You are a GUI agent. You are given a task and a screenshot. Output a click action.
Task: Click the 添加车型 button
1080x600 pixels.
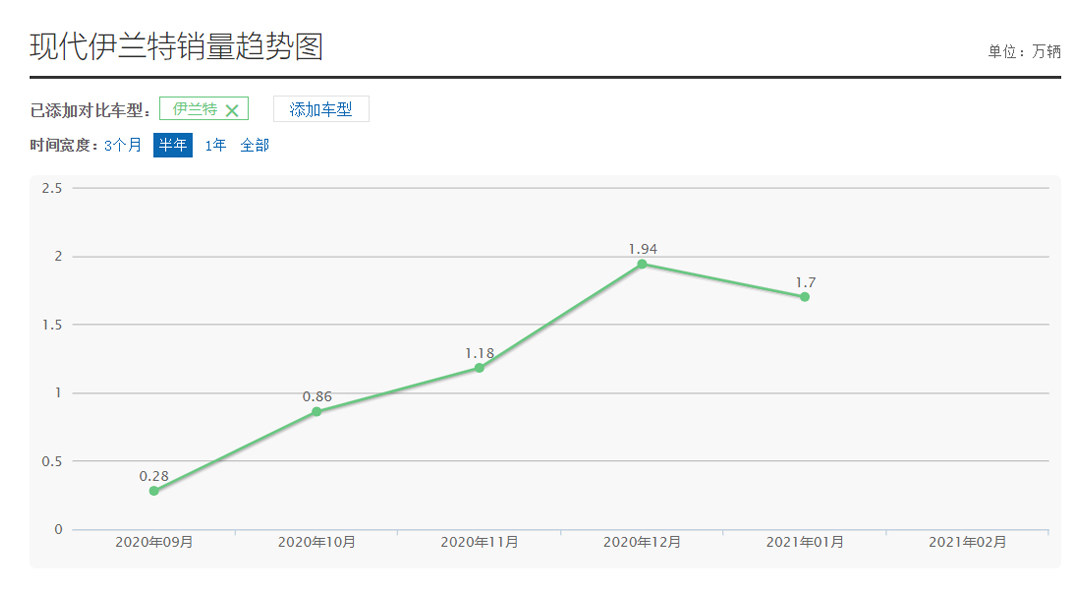[x=321, y=110]
